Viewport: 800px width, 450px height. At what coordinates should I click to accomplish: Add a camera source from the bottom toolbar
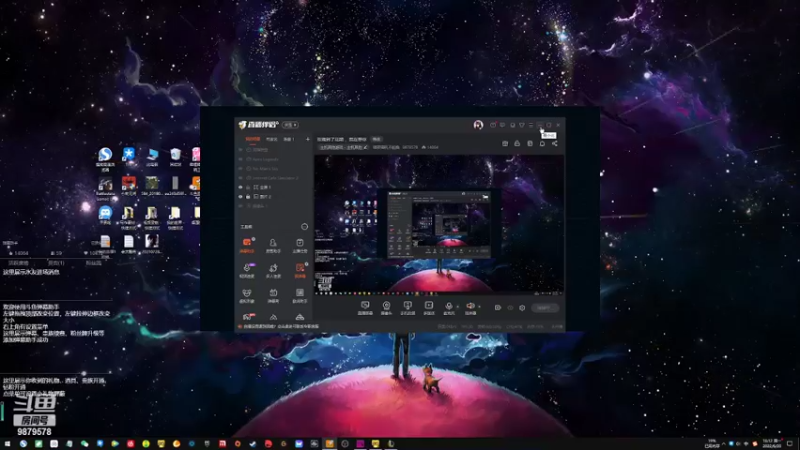386,307
